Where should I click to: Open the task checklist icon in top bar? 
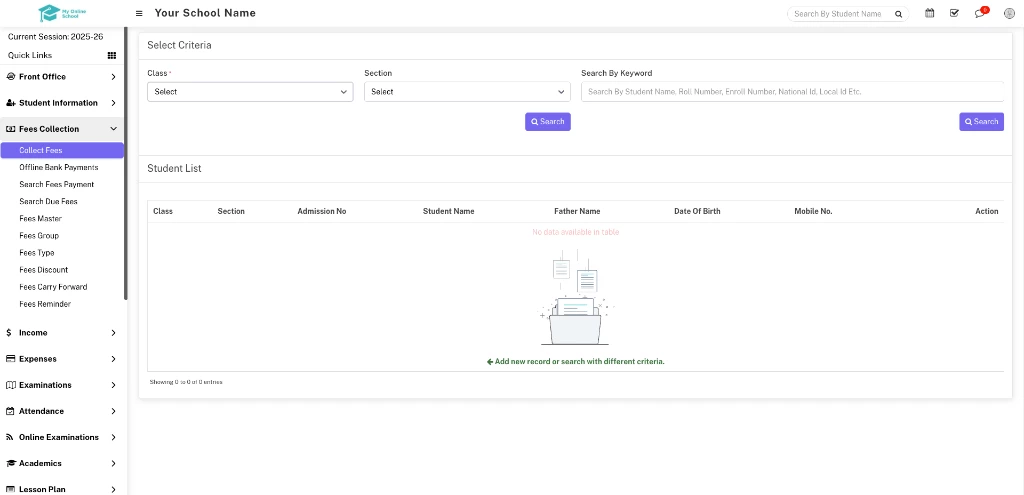click(x=954, y=13)
